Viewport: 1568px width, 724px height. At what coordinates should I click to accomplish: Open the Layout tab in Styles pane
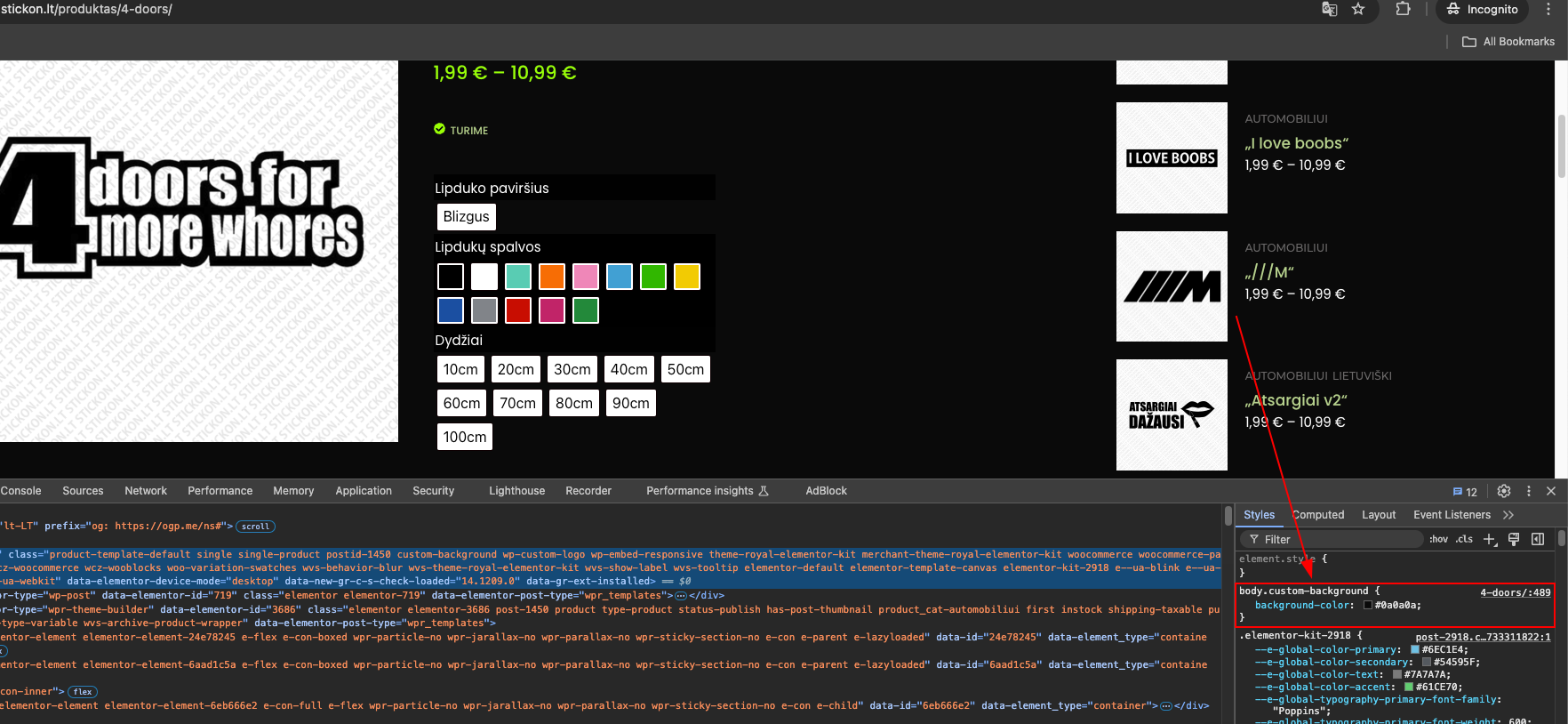pos(1379,515)
